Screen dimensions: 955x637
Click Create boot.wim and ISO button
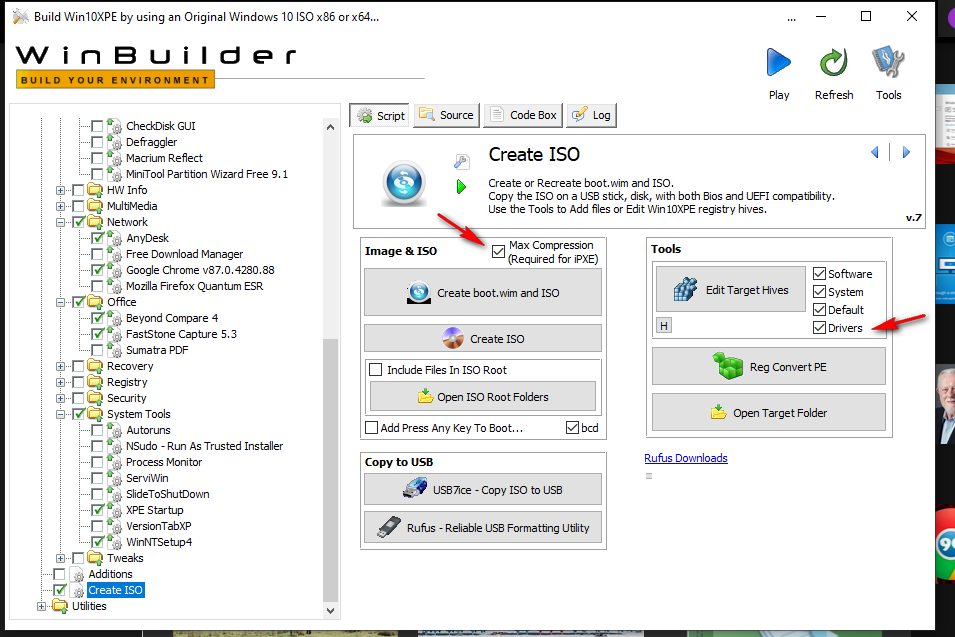click(x=482, y=292)
